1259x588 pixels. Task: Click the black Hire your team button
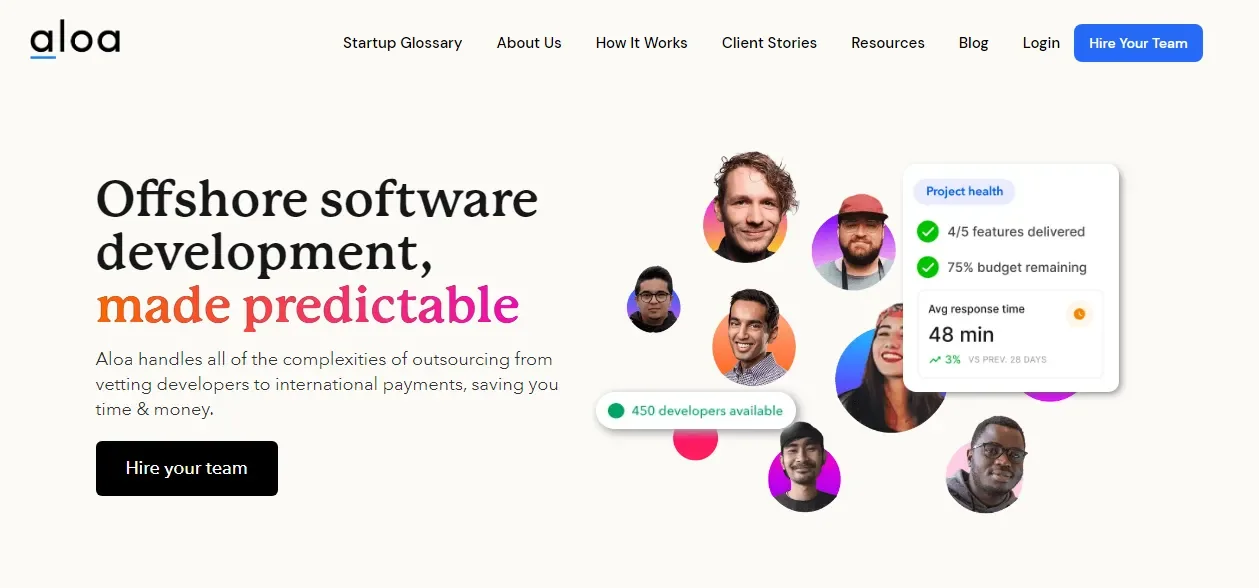pyautogui.click(x=187, y=468)
